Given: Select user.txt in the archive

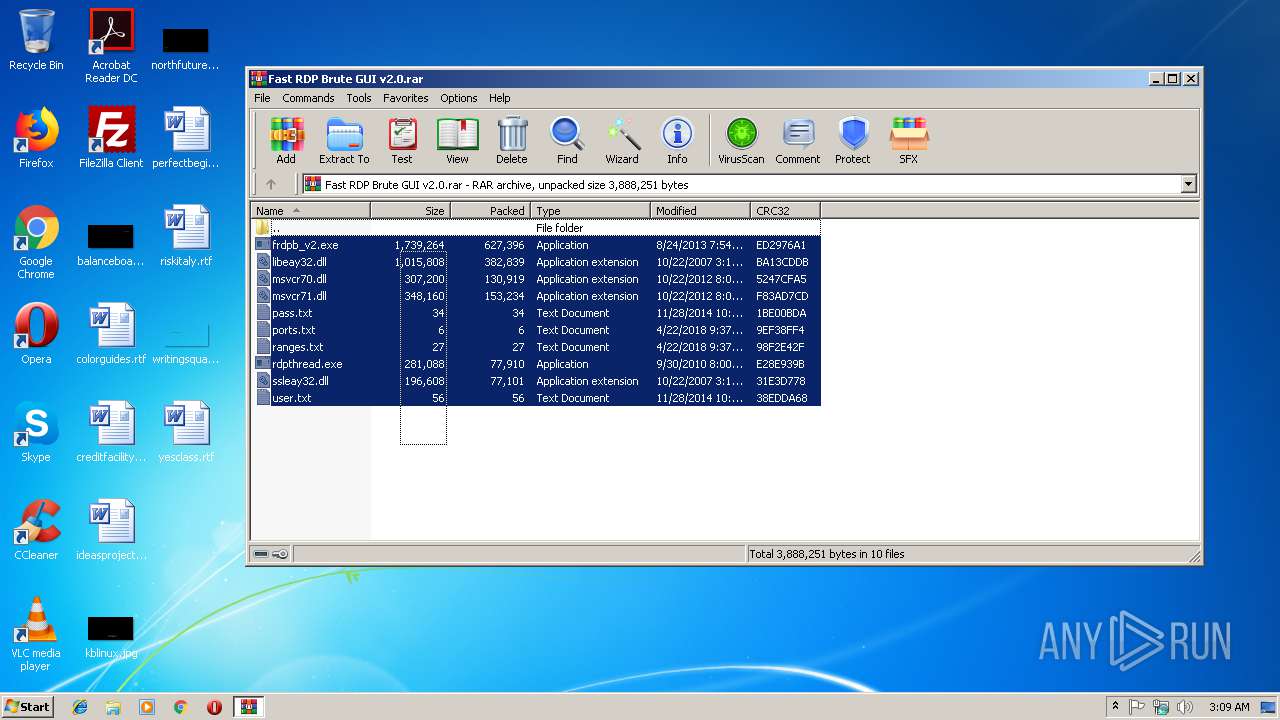Looking at the screenshot, I should tap(536, 398).
